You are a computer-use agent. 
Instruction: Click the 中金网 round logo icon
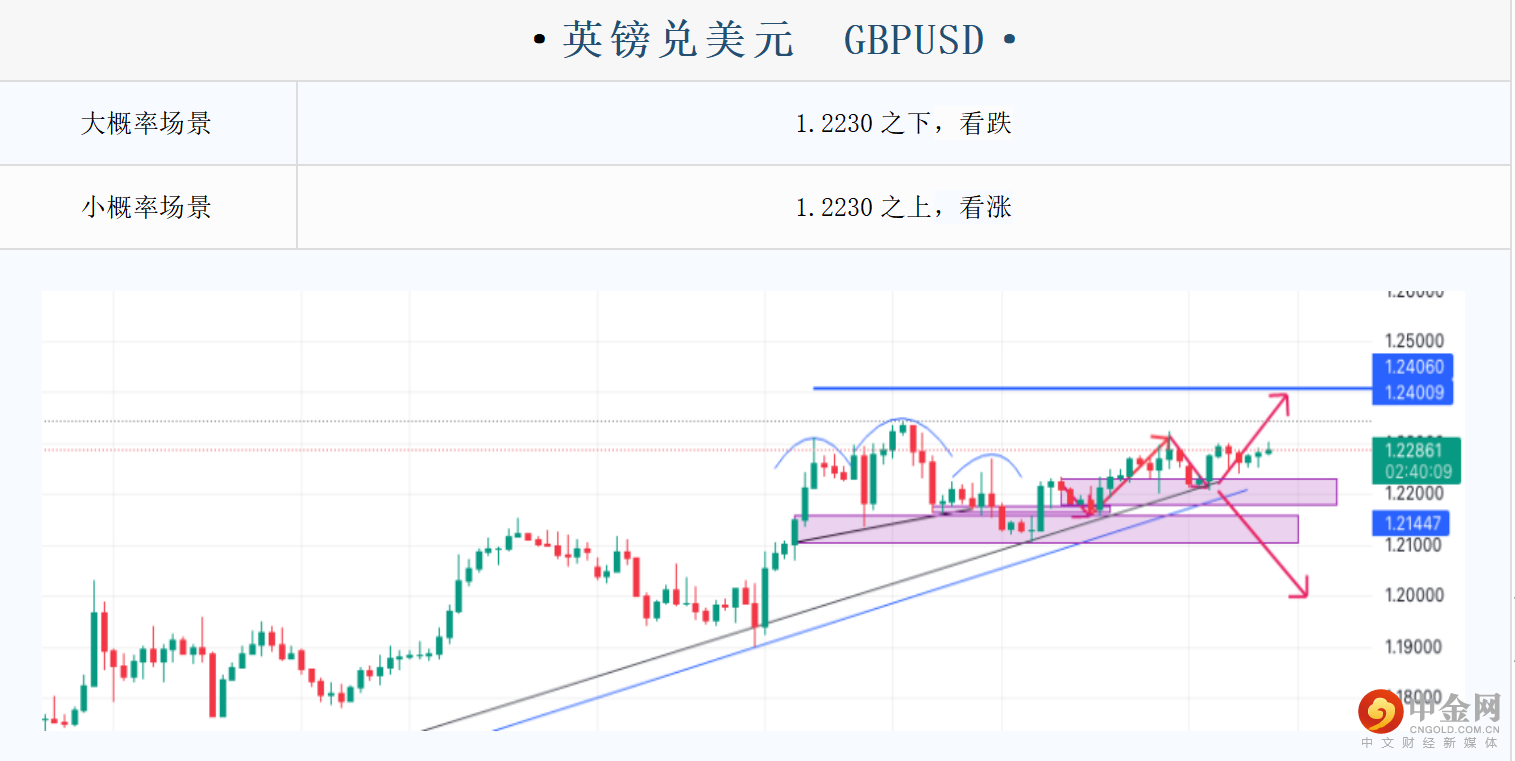1380,712
